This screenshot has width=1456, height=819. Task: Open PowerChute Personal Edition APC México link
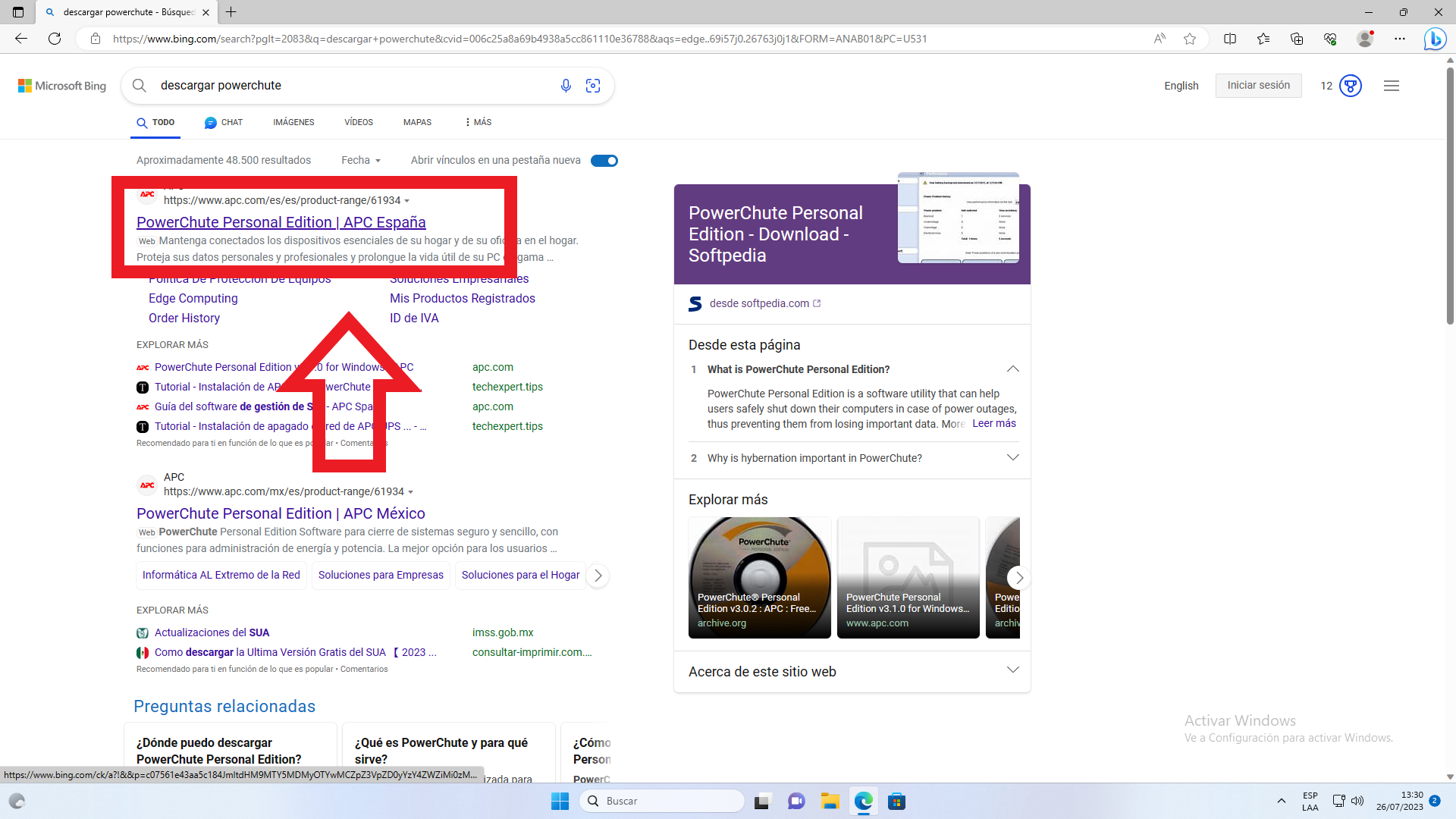tap(281, 513)
